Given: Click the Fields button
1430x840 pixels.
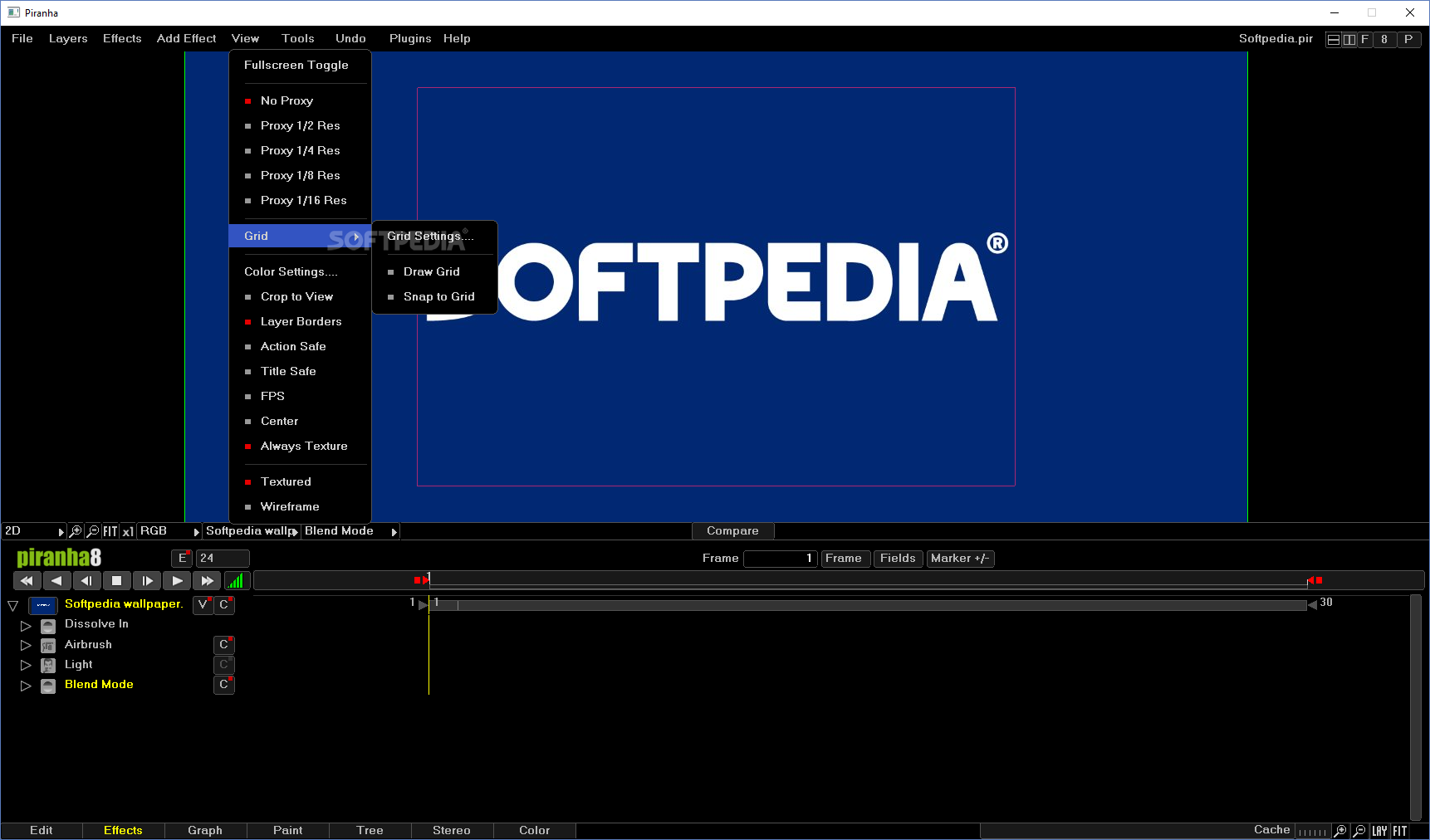Looking at the screenshot, I should click(898, 559).
